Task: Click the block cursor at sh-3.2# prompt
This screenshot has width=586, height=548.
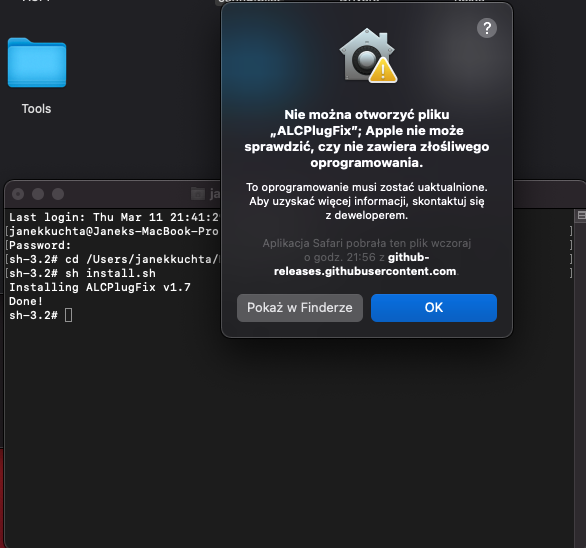Action: click(x=68, y=315)
